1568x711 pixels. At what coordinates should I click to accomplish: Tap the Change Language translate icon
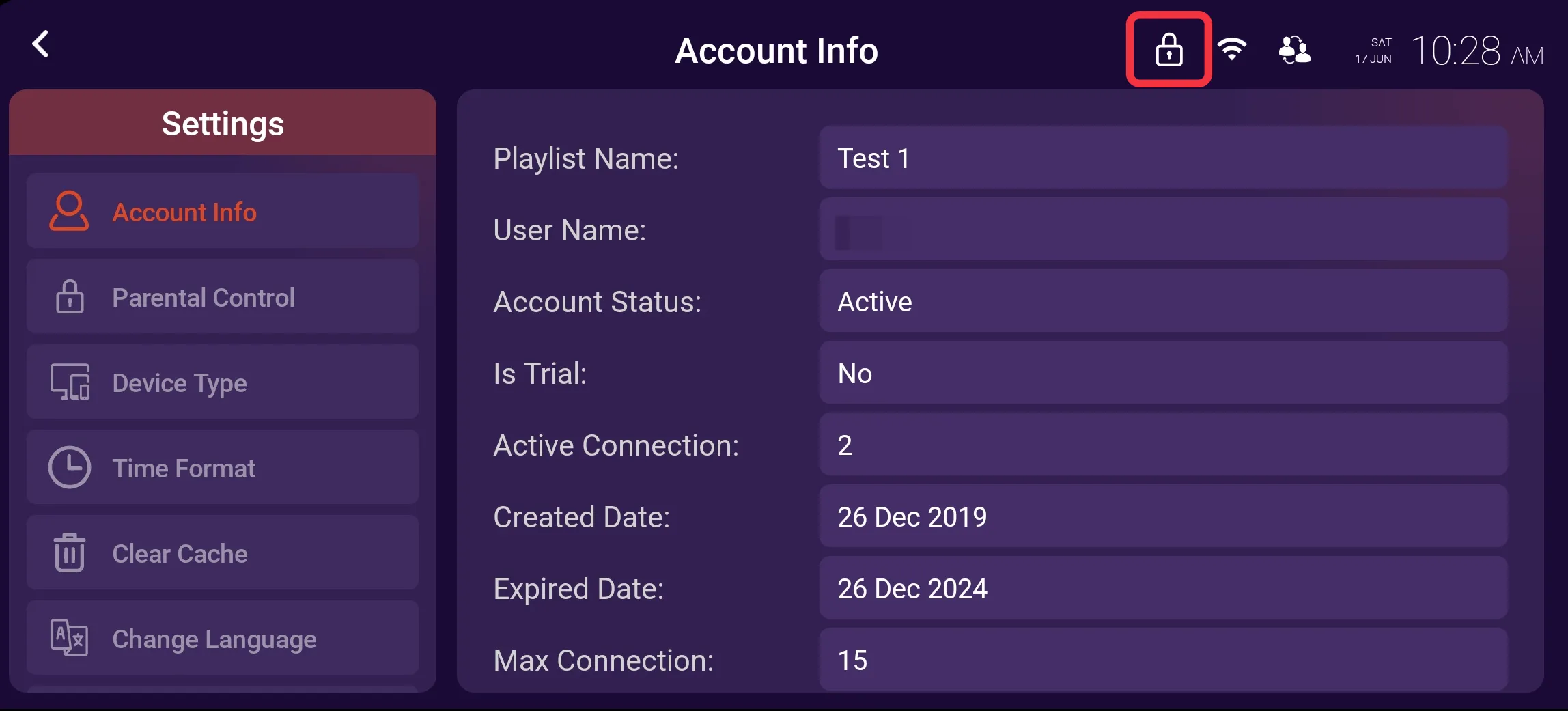tap(70, 638)
